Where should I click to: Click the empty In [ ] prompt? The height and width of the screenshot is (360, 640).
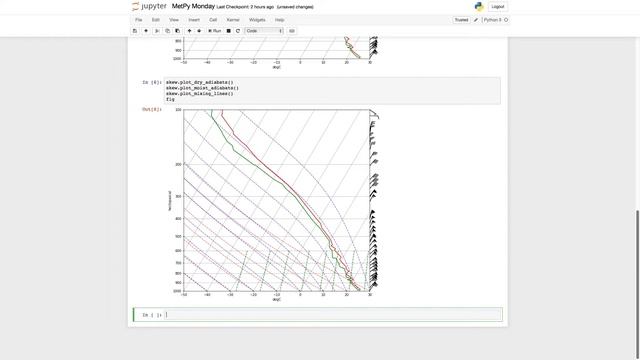[x=152, y=315]
